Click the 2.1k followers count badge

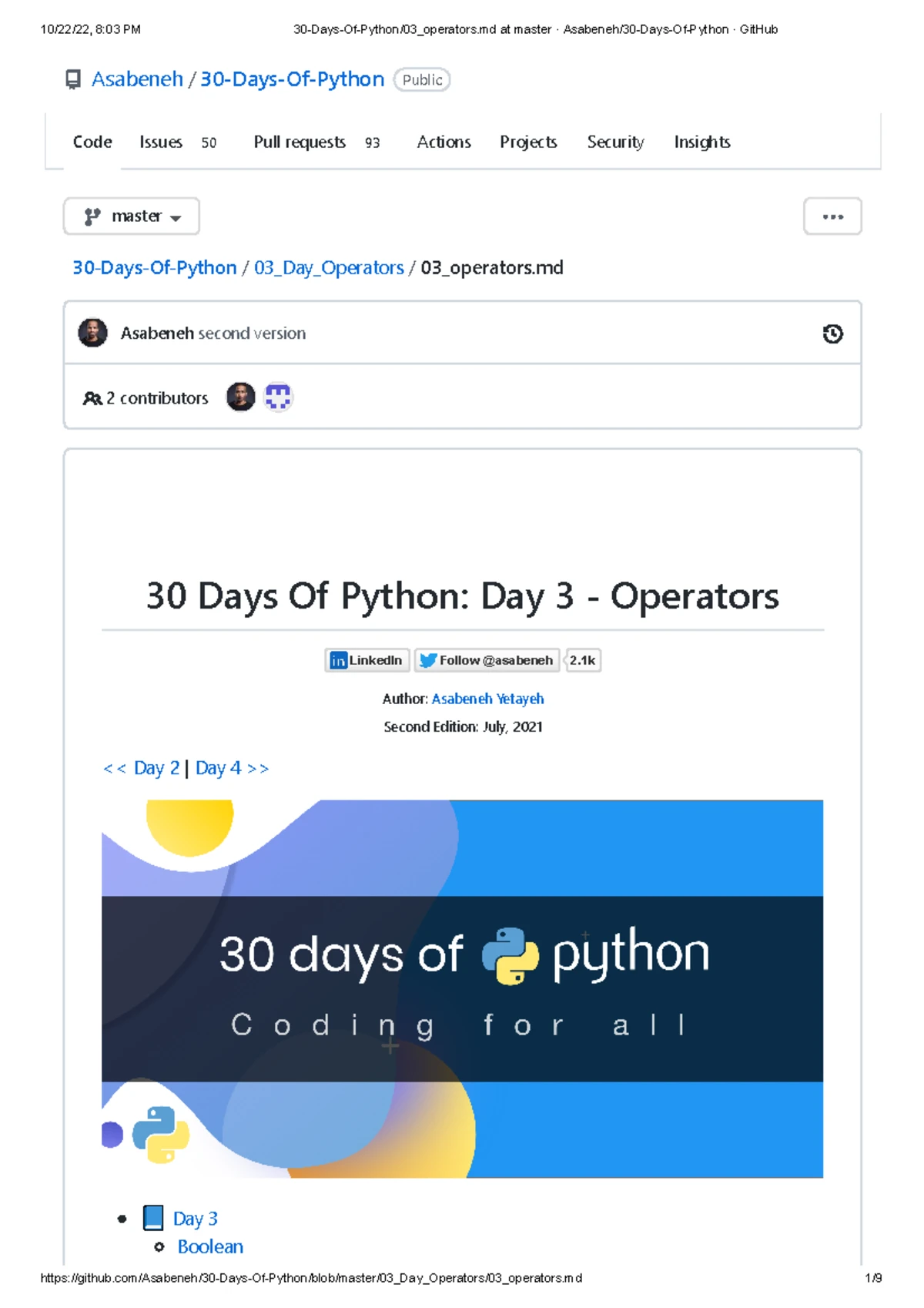[583, 660]
